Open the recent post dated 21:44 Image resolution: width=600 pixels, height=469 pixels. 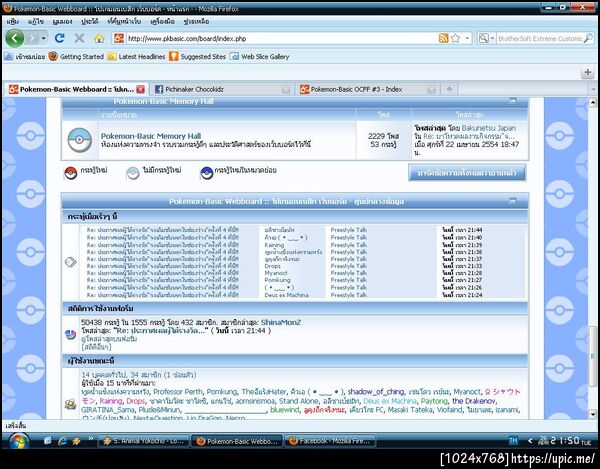[163, 230]
